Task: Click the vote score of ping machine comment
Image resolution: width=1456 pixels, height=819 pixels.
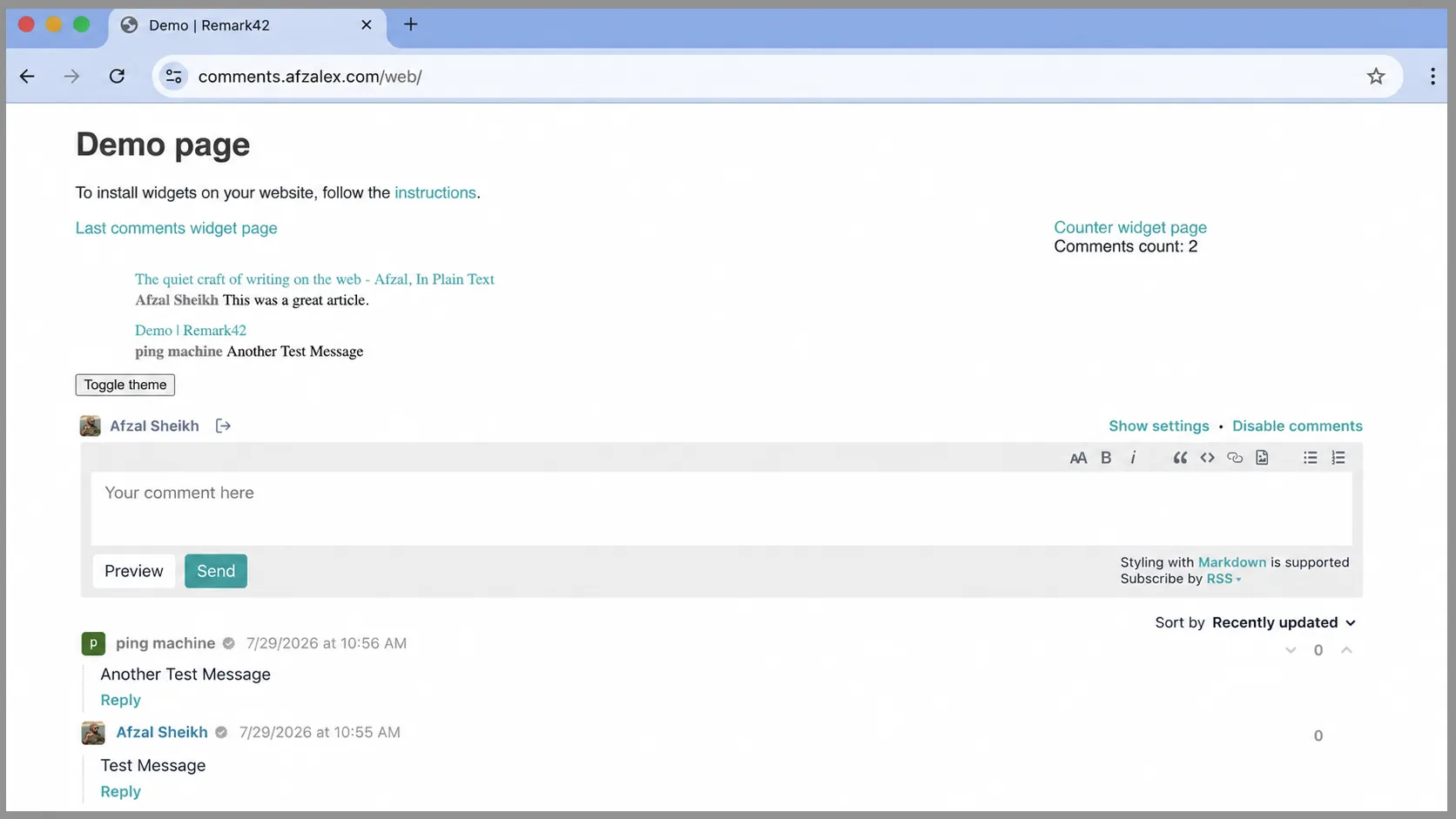Action: pyautogui.click(x=1318, y=650)
